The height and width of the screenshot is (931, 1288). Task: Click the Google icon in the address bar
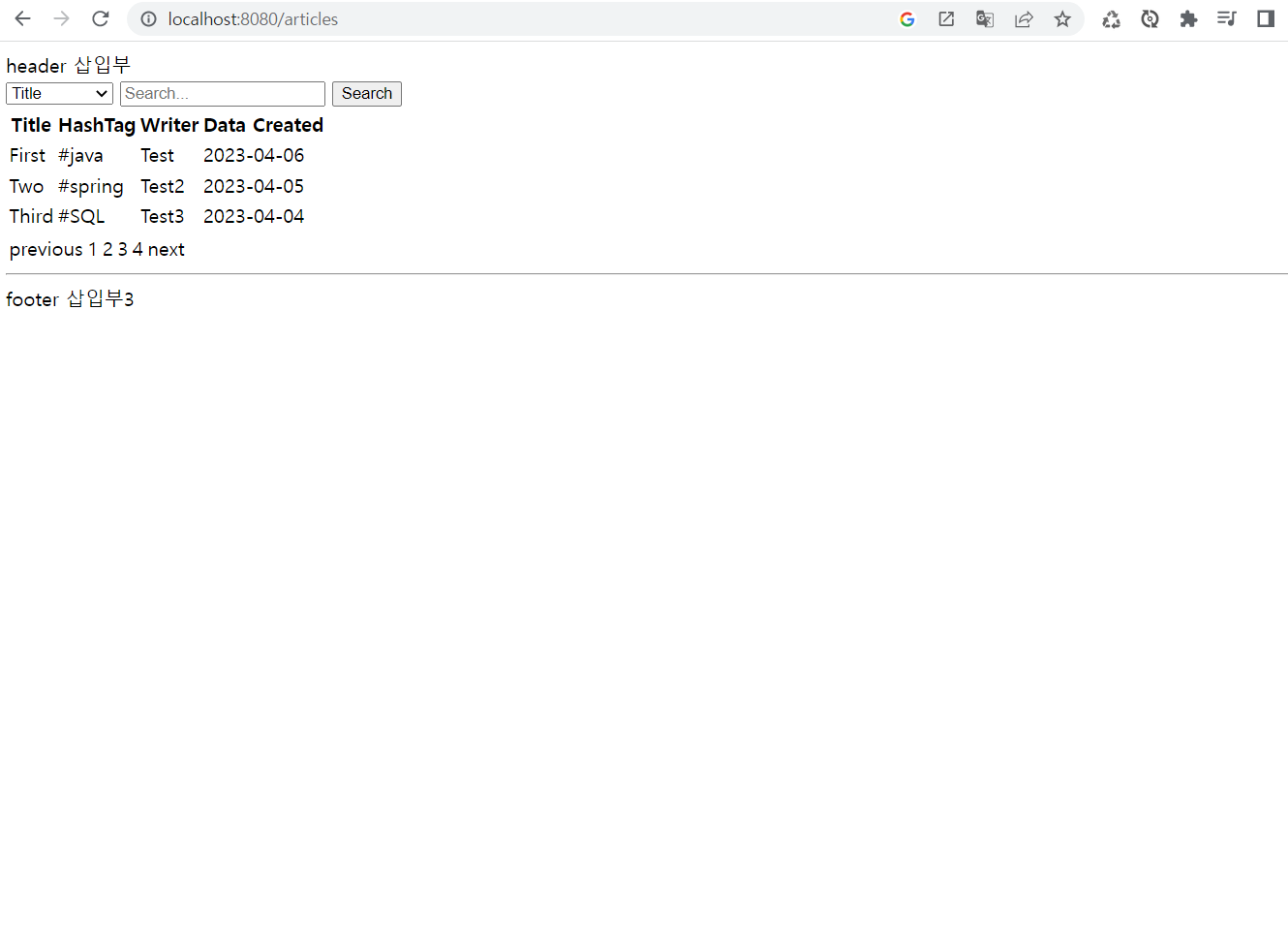tap(907, 19)
